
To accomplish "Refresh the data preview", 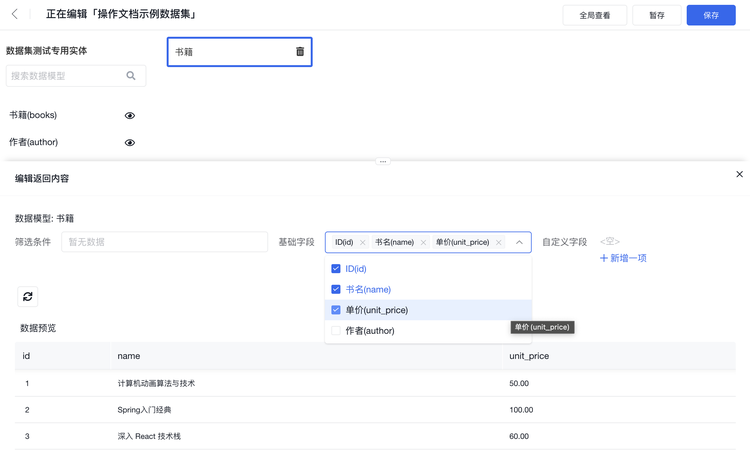I will tap(28, 297).
